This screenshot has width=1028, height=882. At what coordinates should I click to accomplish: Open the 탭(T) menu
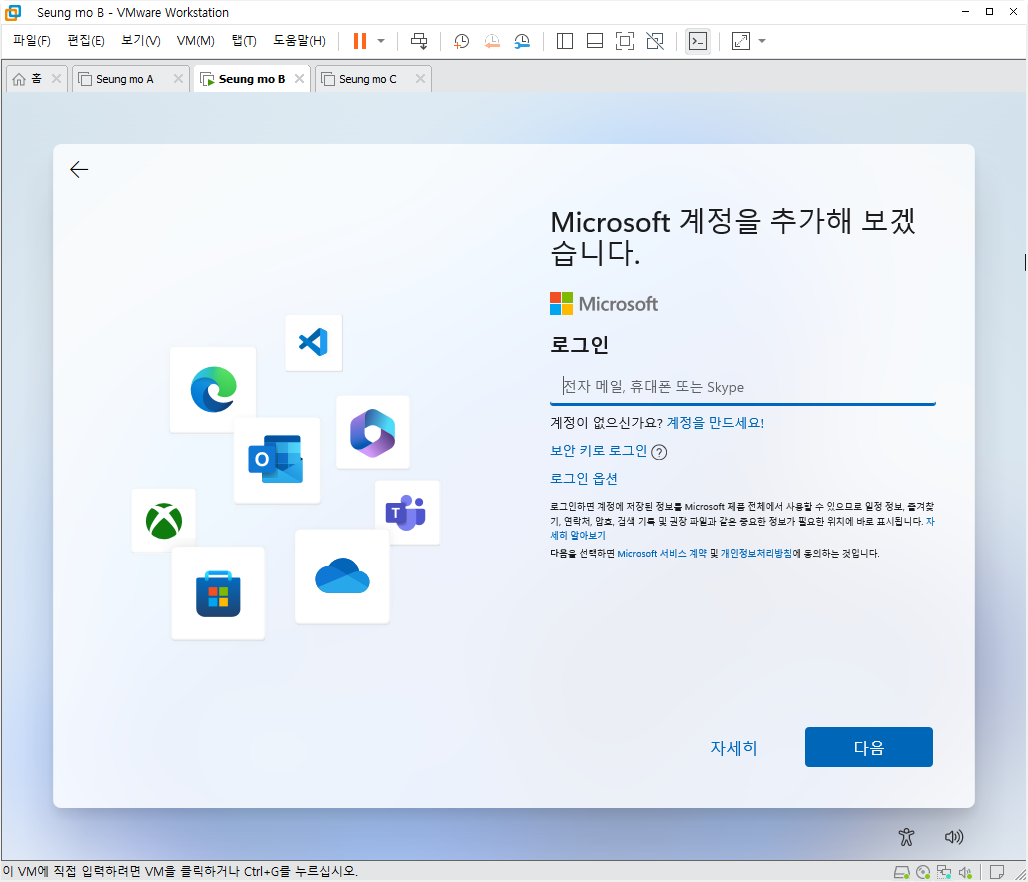click(244, 41)
